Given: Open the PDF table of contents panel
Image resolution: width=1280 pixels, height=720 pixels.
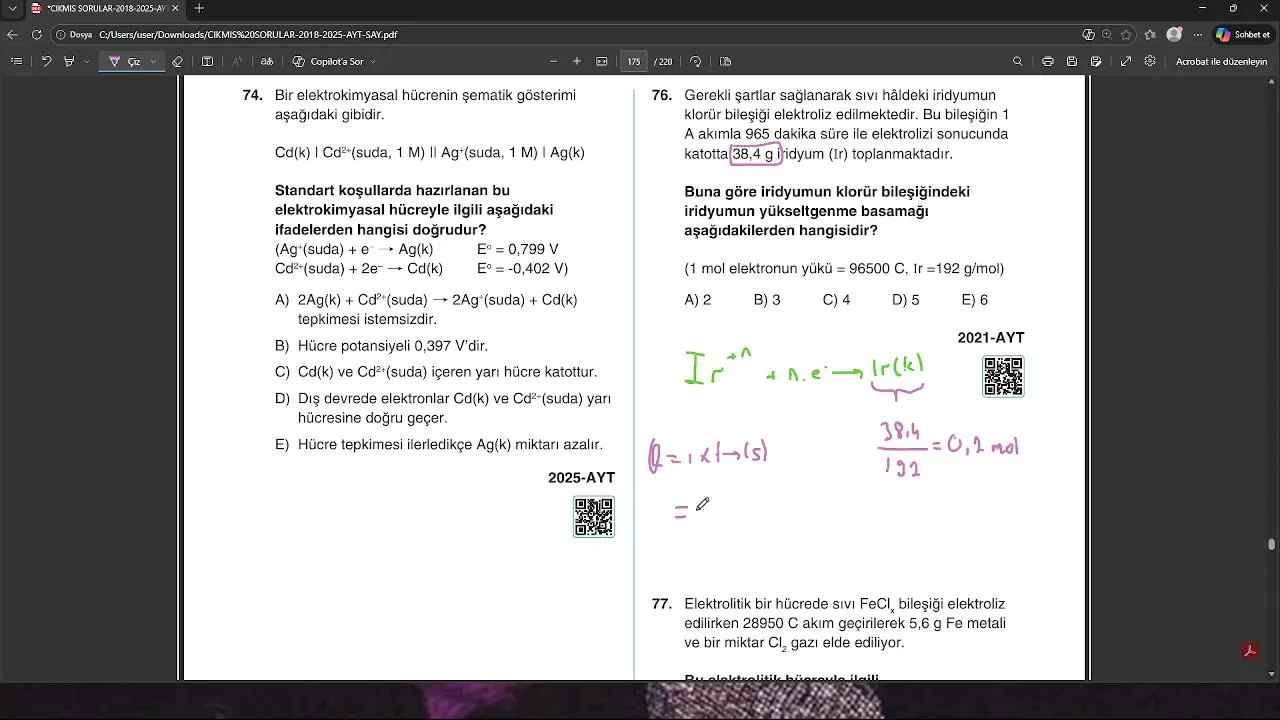Looking at the screenshot, I should [16, 61].
